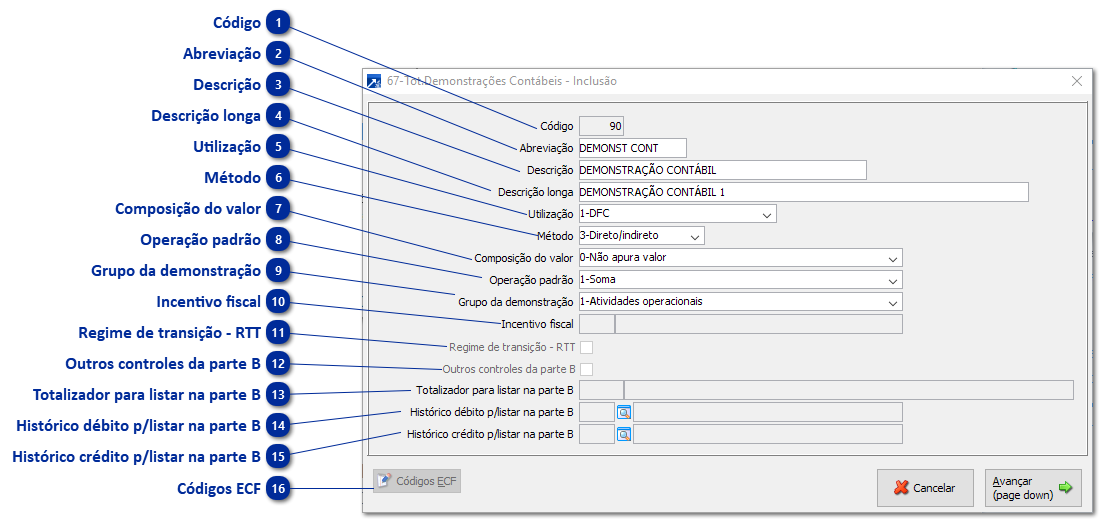
Task: Click the Incentivo fiscal description field
Action: coord(759,324)
